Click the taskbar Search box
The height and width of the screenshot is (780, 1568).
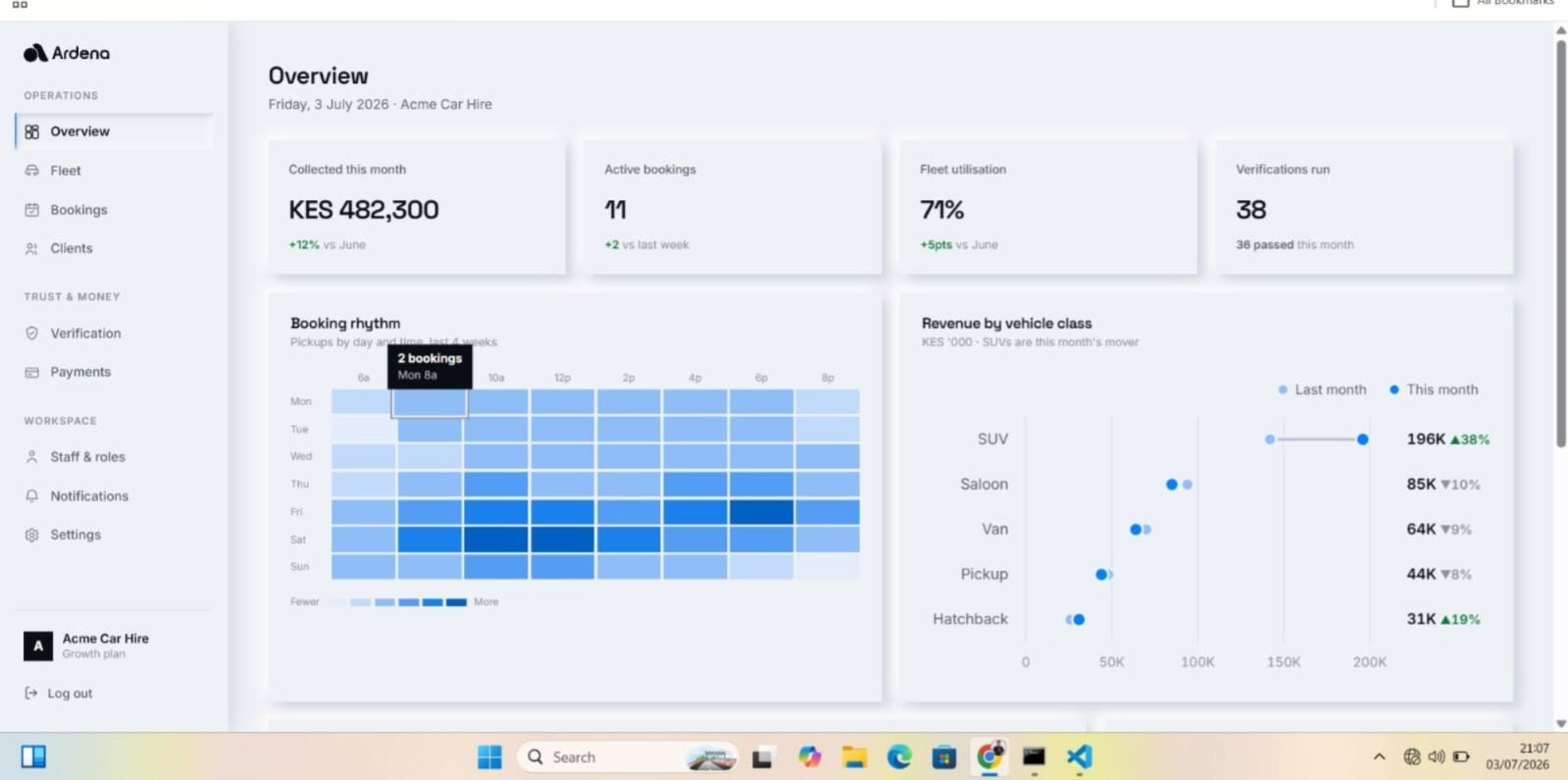pos(628,757)
